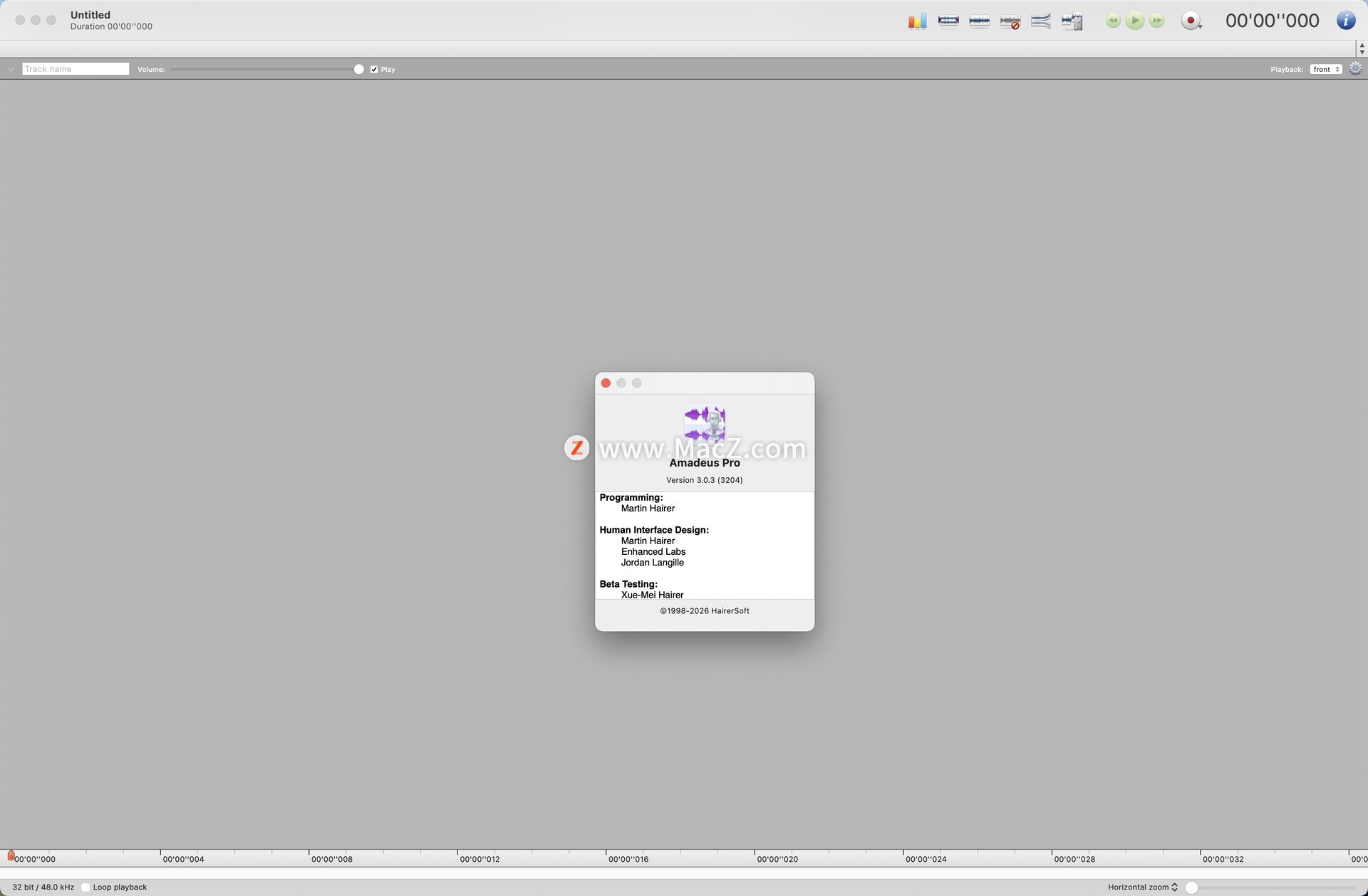Uncheck the track Play checkbox
The width and height of the screenshot is (1368, 896).
tap(374, 69)
